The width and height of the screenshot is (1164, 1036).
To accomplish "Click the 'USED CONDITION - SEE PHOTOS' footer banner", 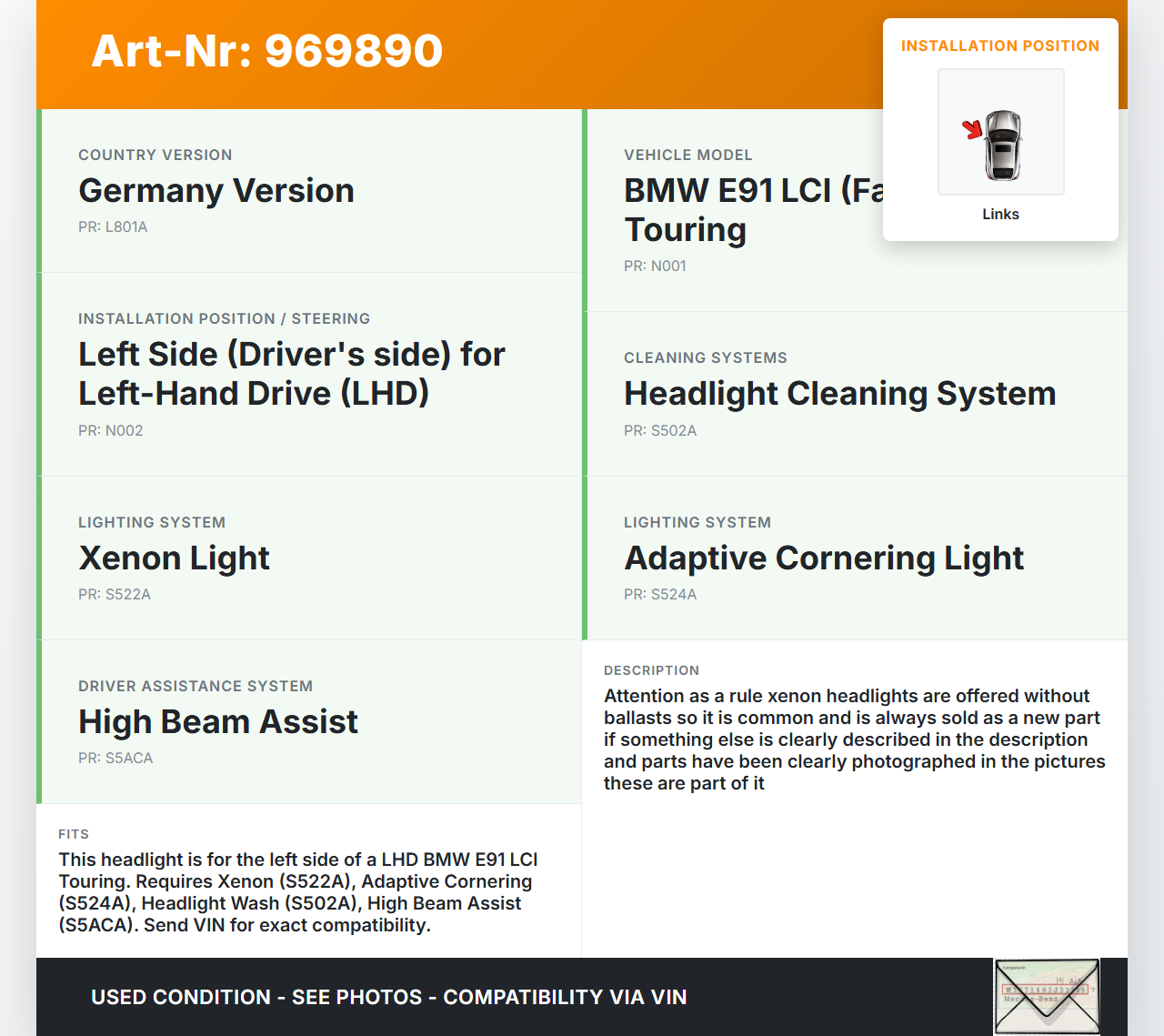I will (x=388, y=997).
